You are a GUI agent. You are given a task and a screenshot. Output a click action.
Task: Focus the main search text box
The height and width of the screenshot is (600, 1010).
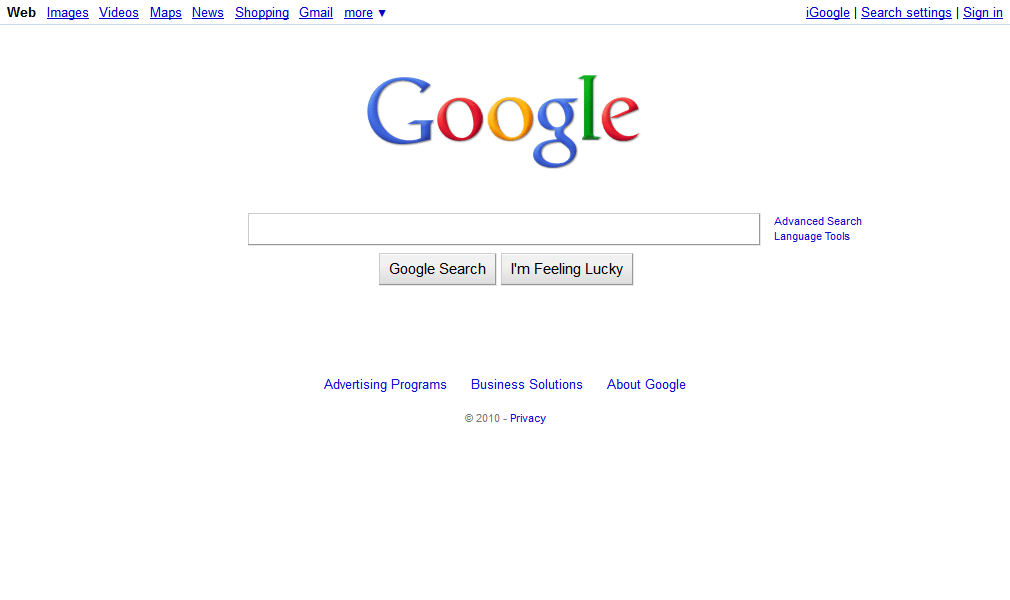pyautogui.click(x=504, y=229)
